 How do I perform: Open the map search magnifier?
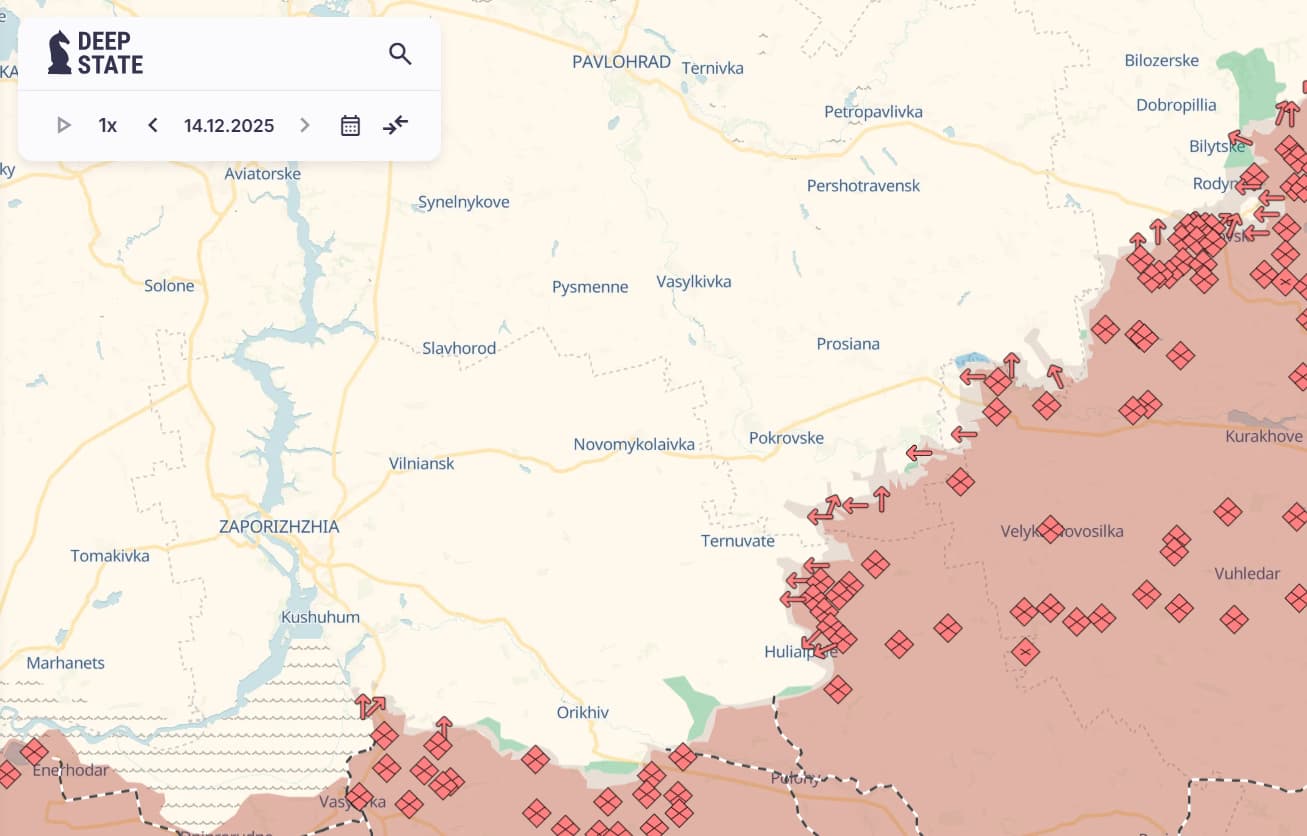(400, 54)
